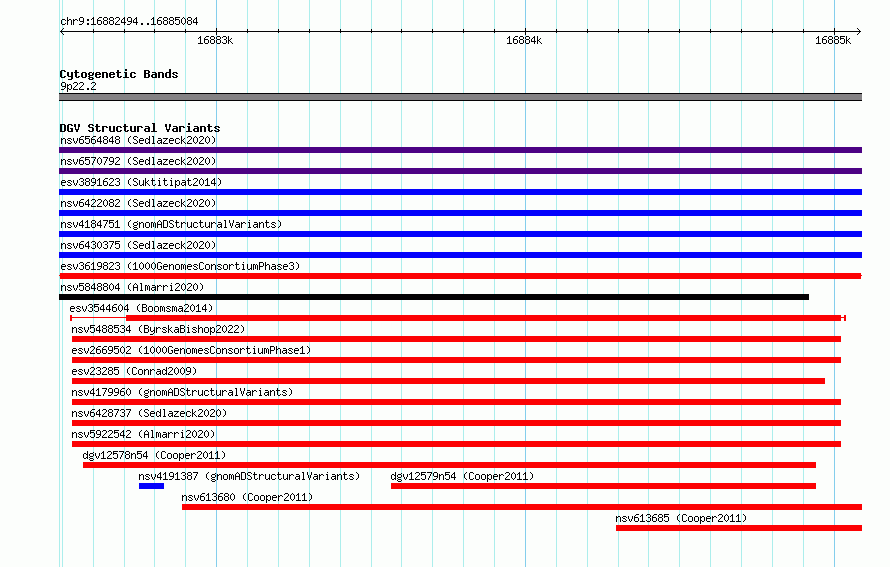Open the nsv6422082 (Sedlazeck2020) label
Screen dimensions: 890x567
138,203
